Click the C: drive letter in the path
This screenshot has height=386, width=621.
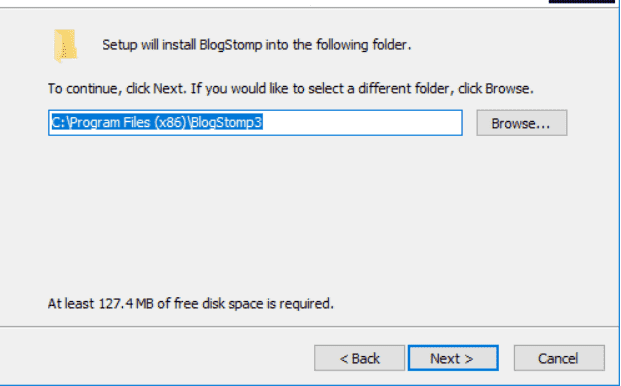59,122
